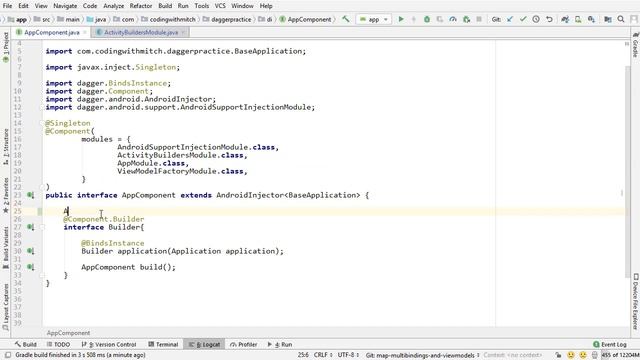Open line separator CRLF selector
640x360 pixels.
(323, 355)
